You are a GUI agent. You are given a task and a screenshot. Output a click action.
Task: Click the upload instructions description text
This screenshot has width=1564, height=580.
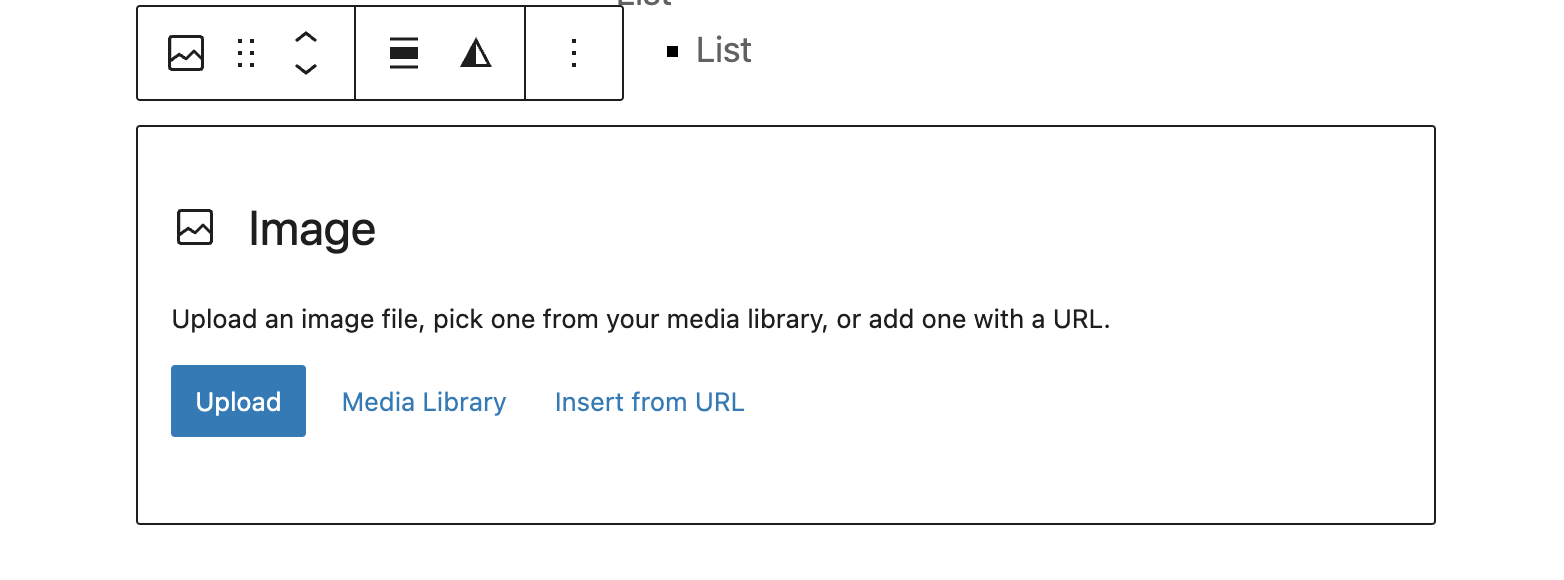click(x=641, y=320)
